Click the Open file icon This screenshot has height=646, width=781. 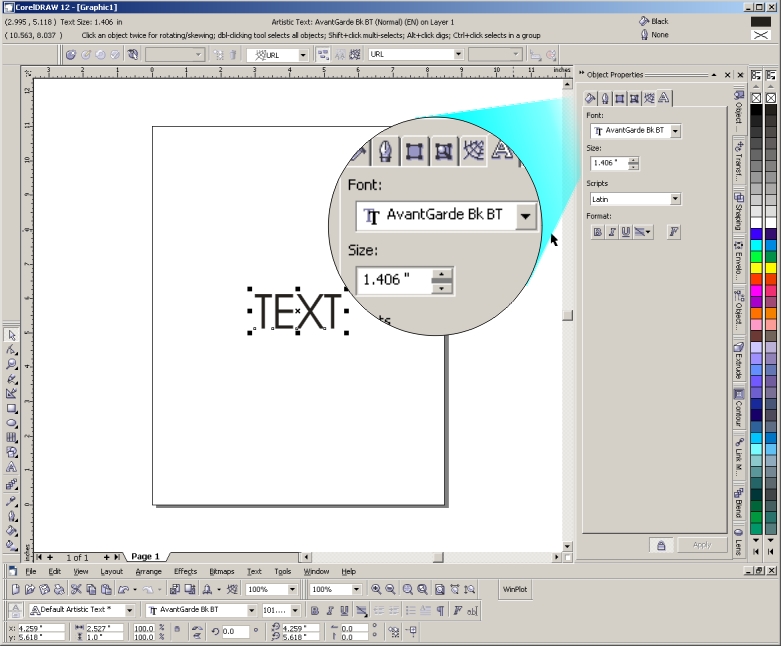[x=30, y=590]
